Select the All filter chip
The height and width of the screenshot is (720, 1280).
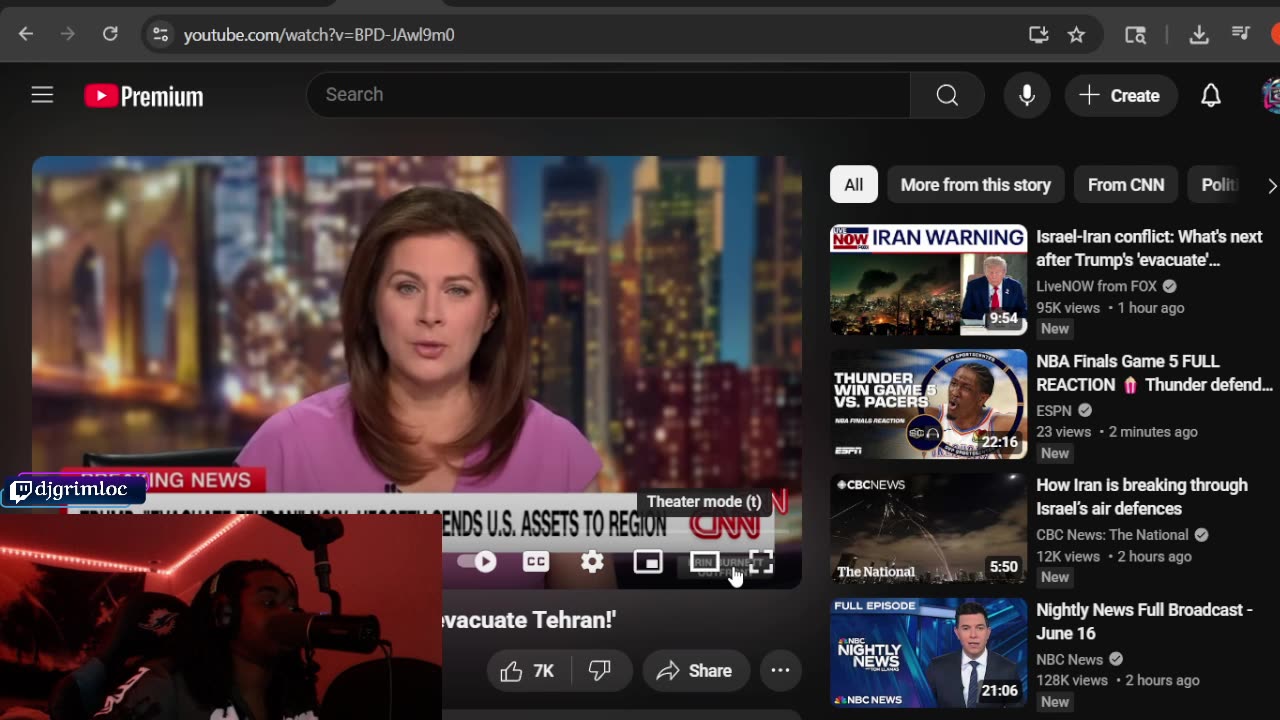[853, 185]
